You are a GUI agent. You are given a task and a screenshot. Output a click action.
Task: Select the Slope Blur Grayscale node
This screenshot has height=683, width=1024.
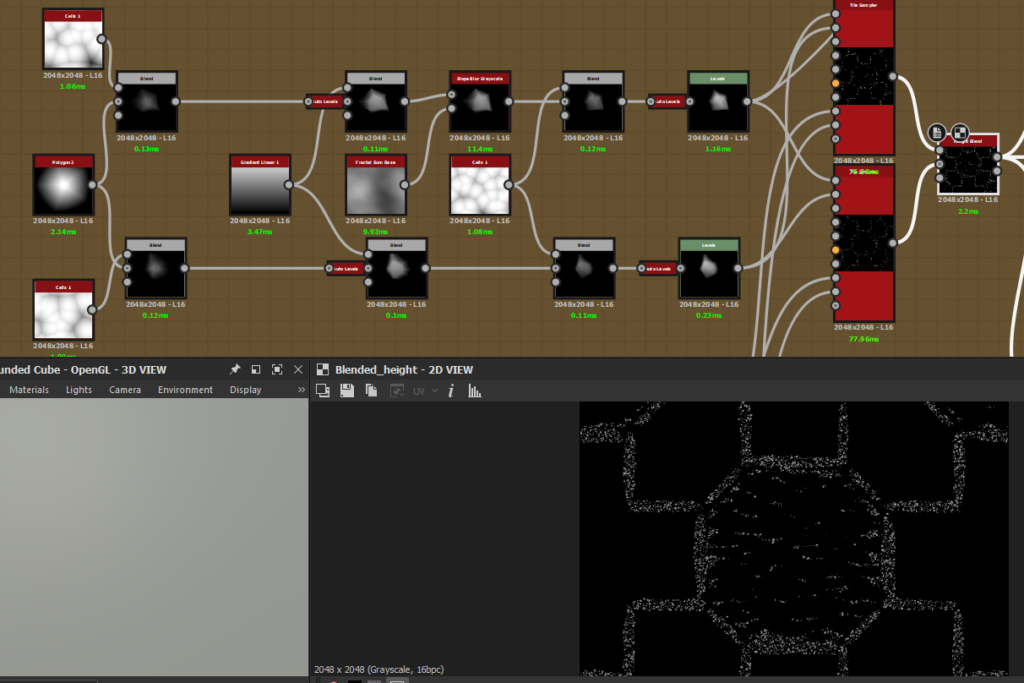tap(480, 102)
